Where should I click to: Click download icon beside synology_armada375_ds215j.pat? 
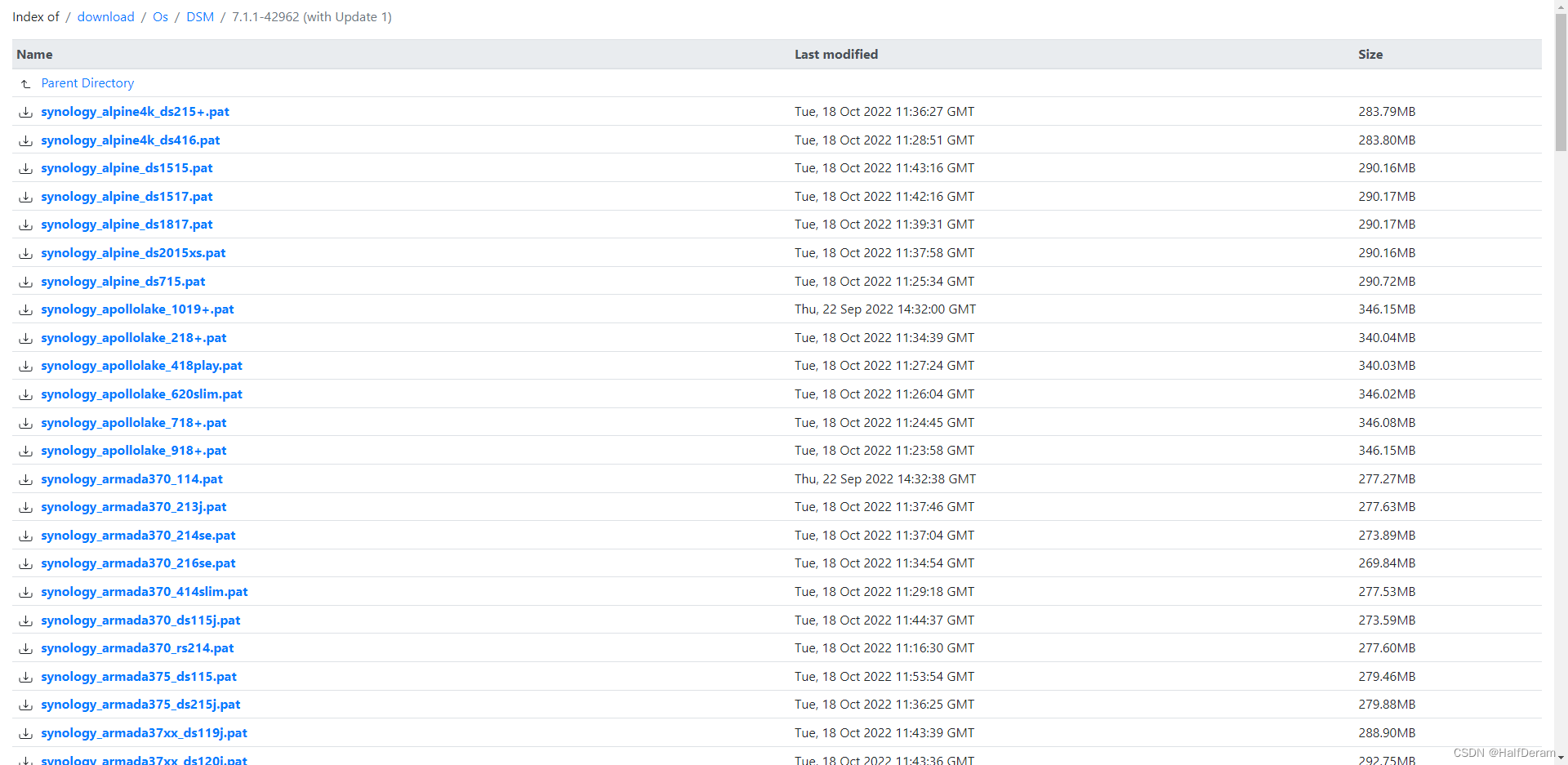pos(26,705)
